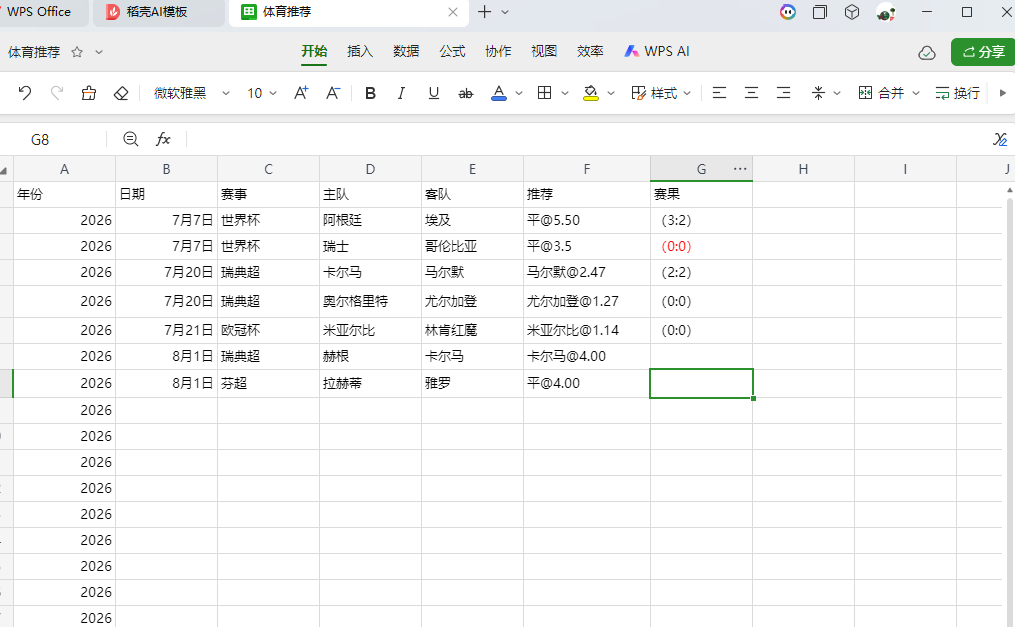Open fill color dropdown arrow
The height and width of the screenshot is (627, 1015).
point(610,93)
